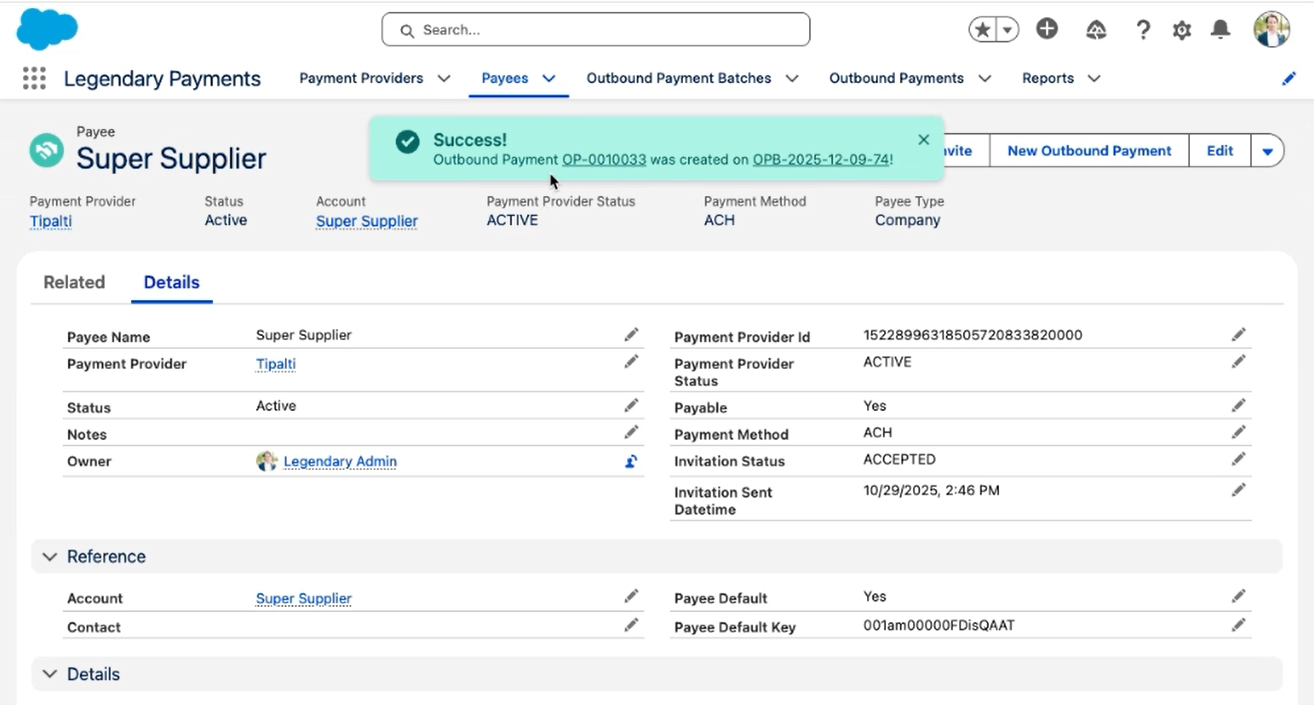Open the App Launcher grid icon
The height and width of the screenshot is (705, 1314).
[x=34, y=79]
